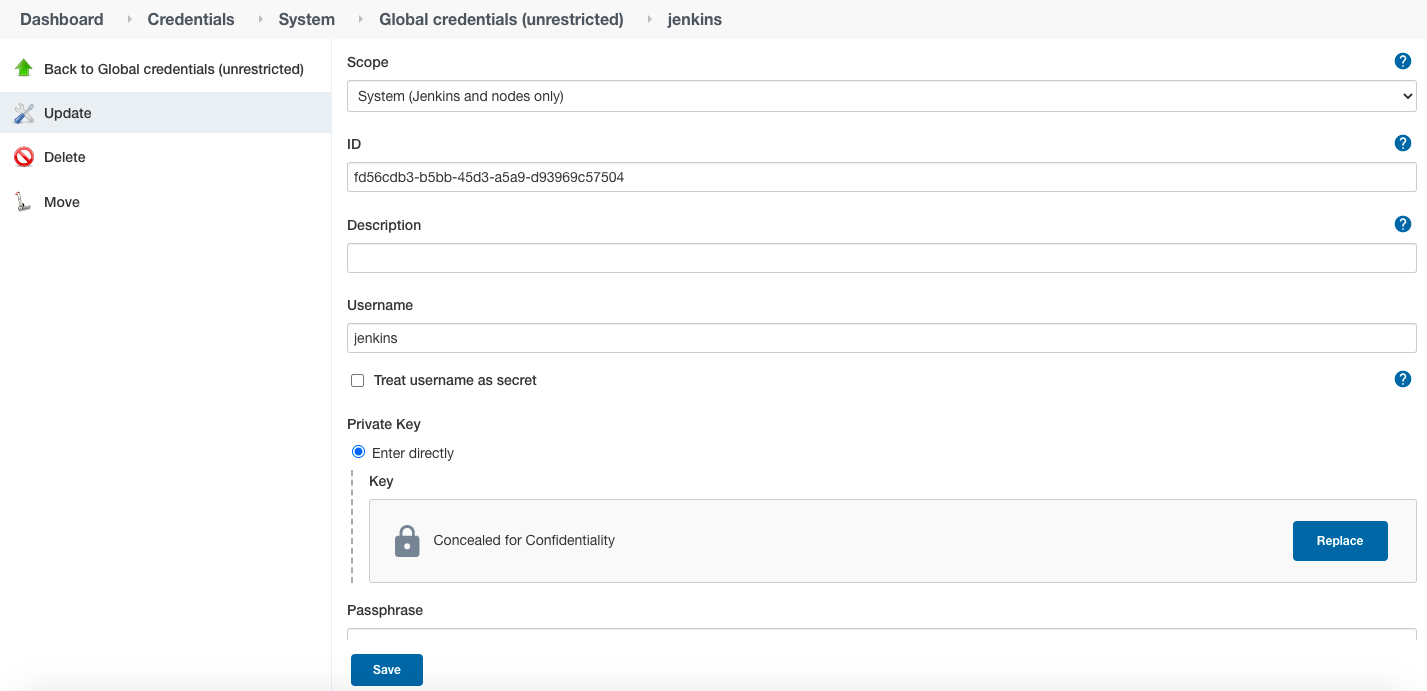Click the Replace key button
The width and height of the screenshot is (1427, 691).
(1339, 541)
